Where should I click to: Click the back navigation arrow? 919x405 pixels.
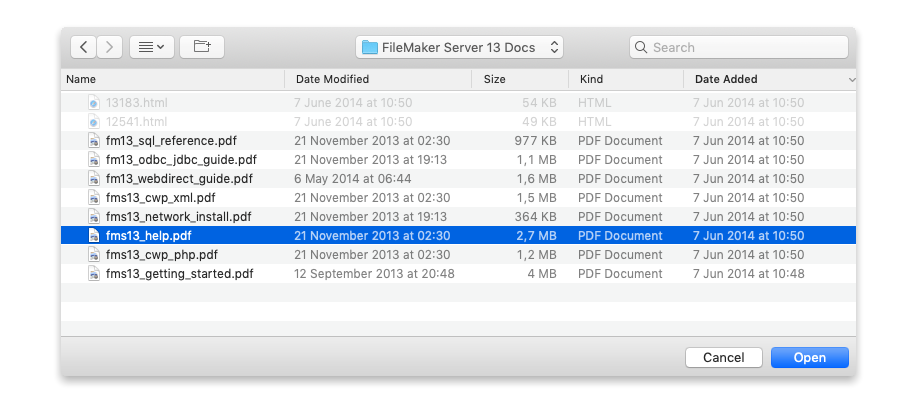point(83,47)
